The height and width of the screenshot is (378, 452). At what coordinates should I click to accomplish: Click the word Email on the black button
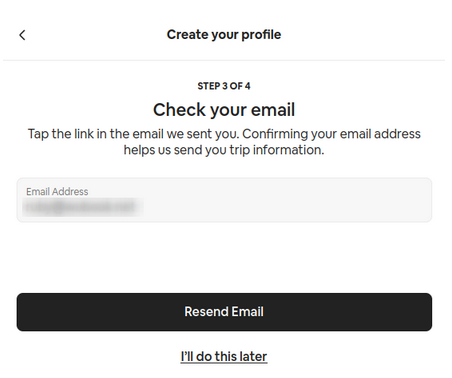tap(248, 312)
